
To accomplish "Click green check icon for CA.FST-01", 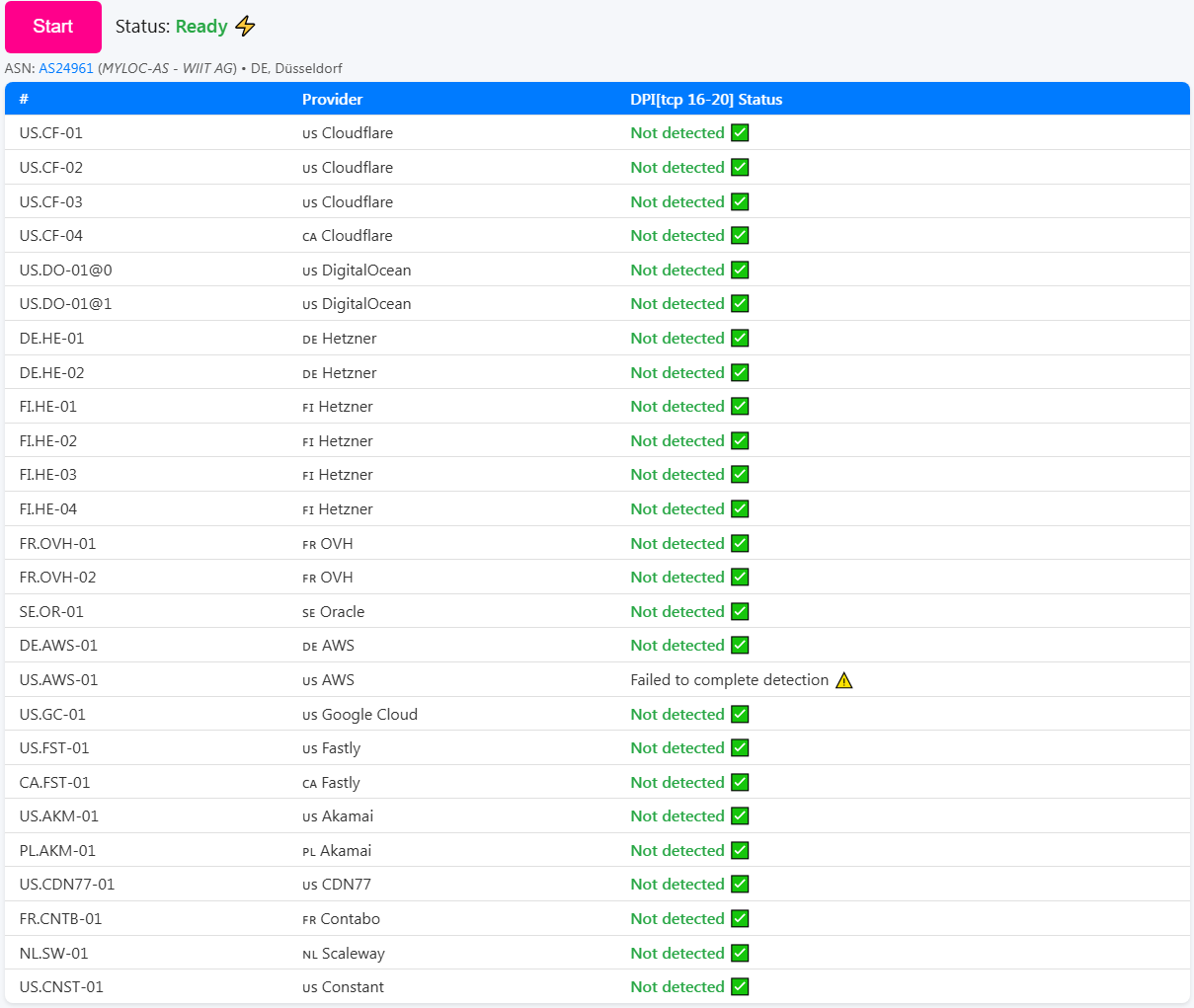I will point(740,782).
